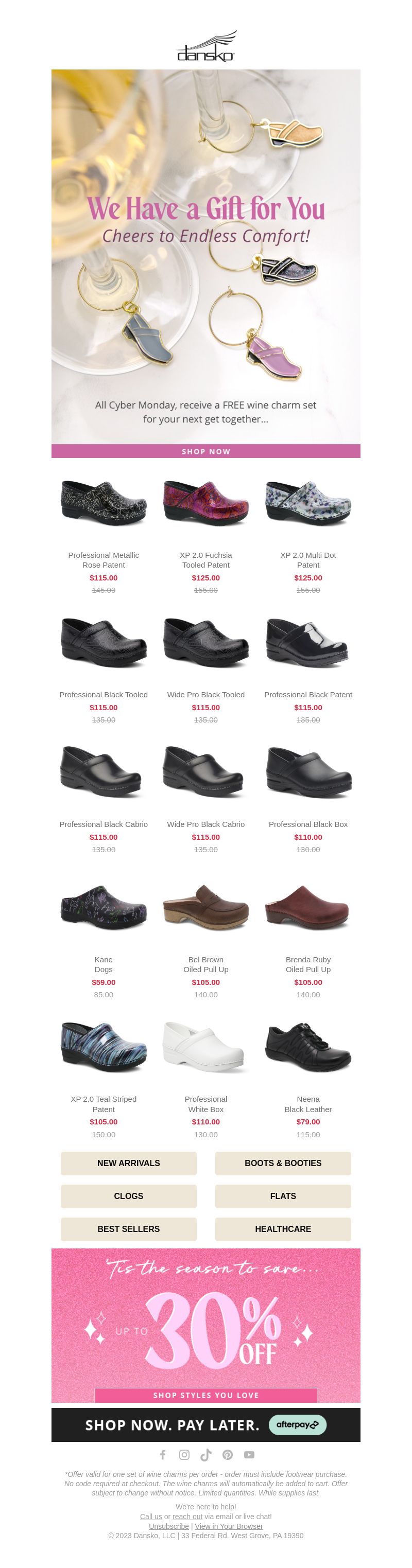Click the pink SHOP NOW banner button
Screen dimensions: 412x1568
coord(206,451)
